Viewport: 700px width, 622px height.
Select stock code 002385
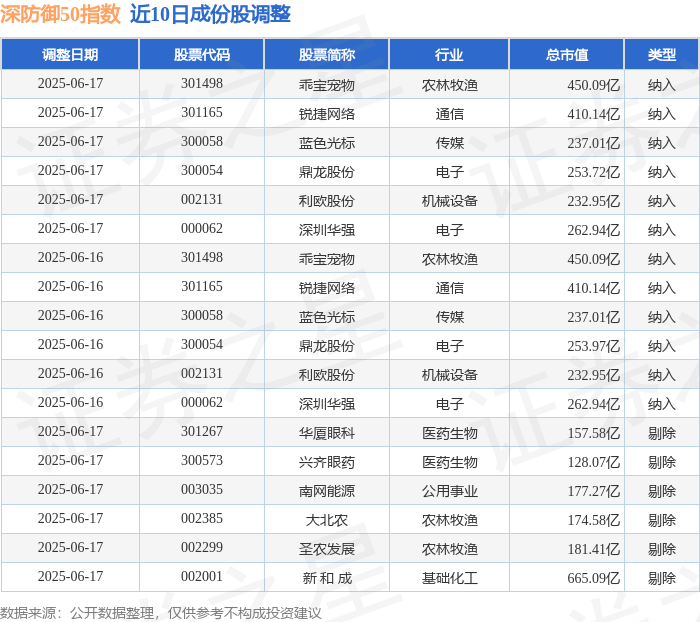202,518
